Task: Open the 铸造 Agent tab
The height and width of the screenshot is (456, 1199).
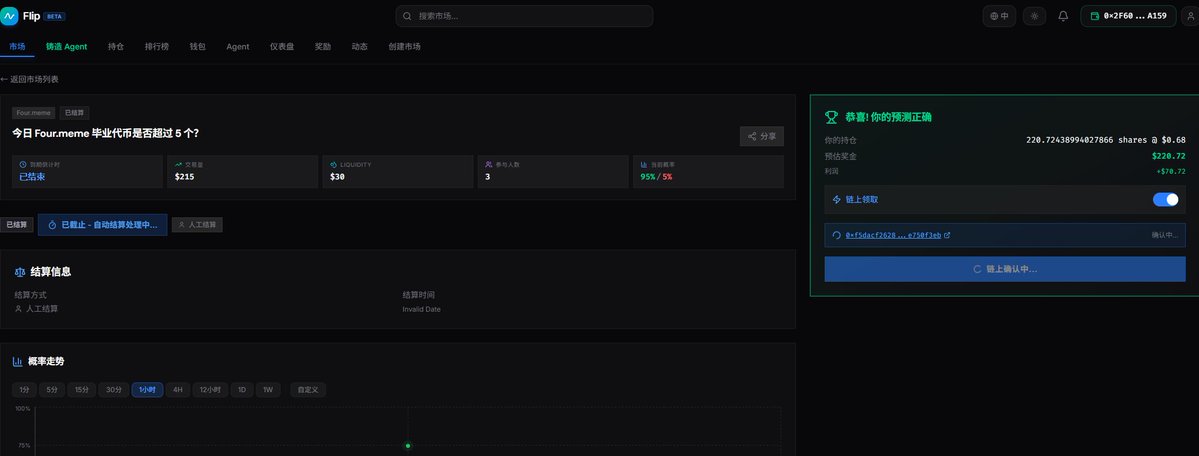Action: [x=67, y=47]
